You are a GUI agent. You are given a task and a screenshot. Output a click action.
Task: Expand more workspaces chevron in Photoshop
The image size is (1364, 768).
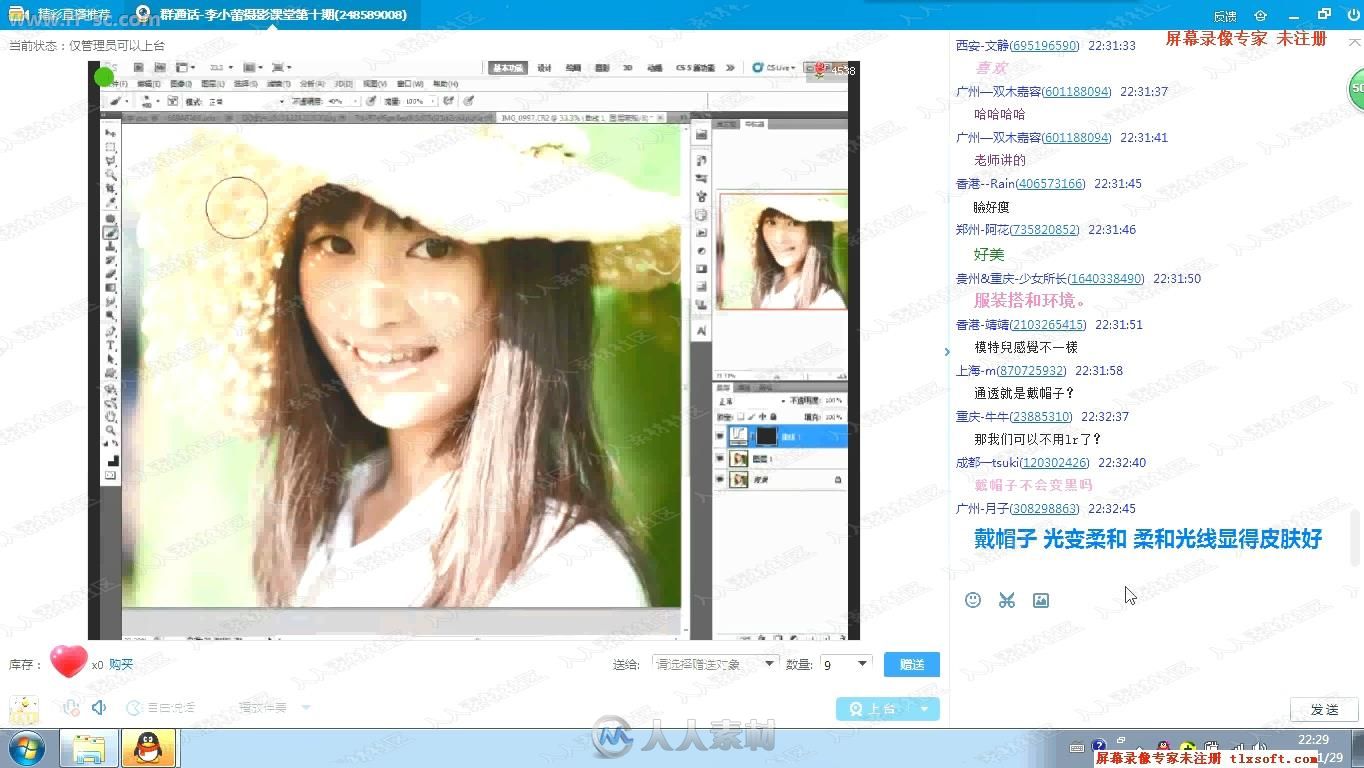coord(730,68)
